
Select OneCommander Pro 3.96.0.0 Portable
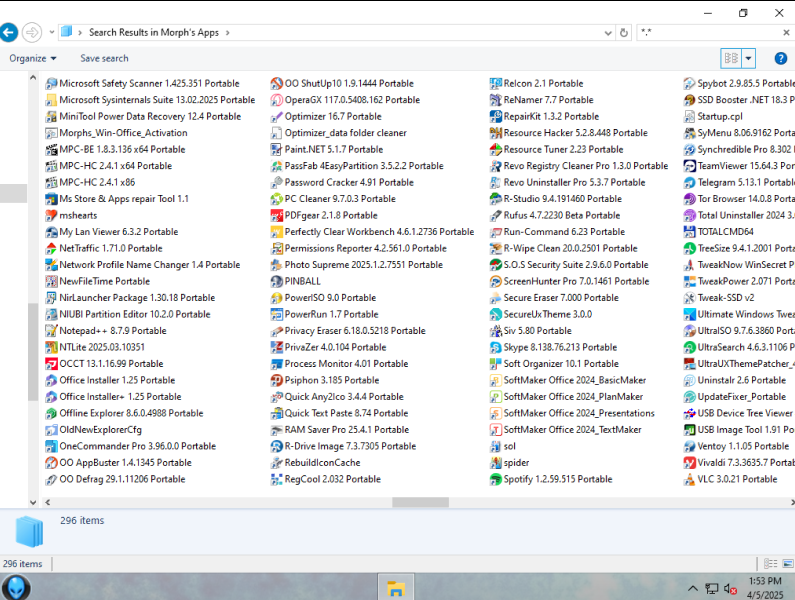[131, 446]
